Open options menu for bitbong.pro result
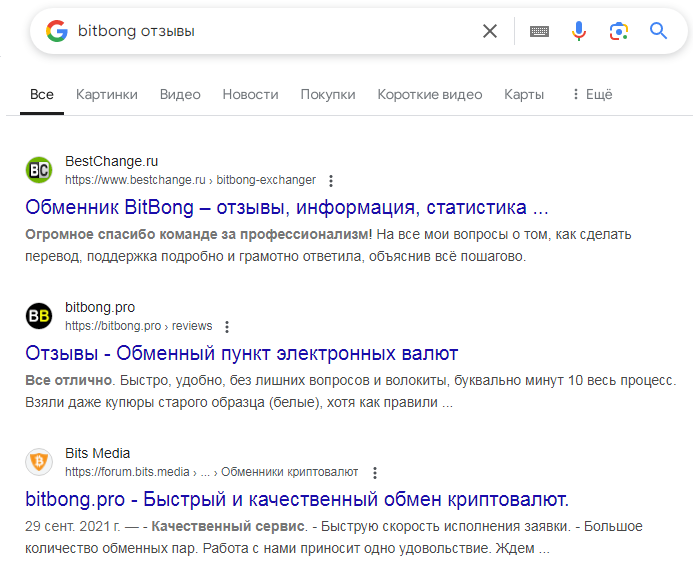Viewport: 693px width, 577px height. click(227, 327)
